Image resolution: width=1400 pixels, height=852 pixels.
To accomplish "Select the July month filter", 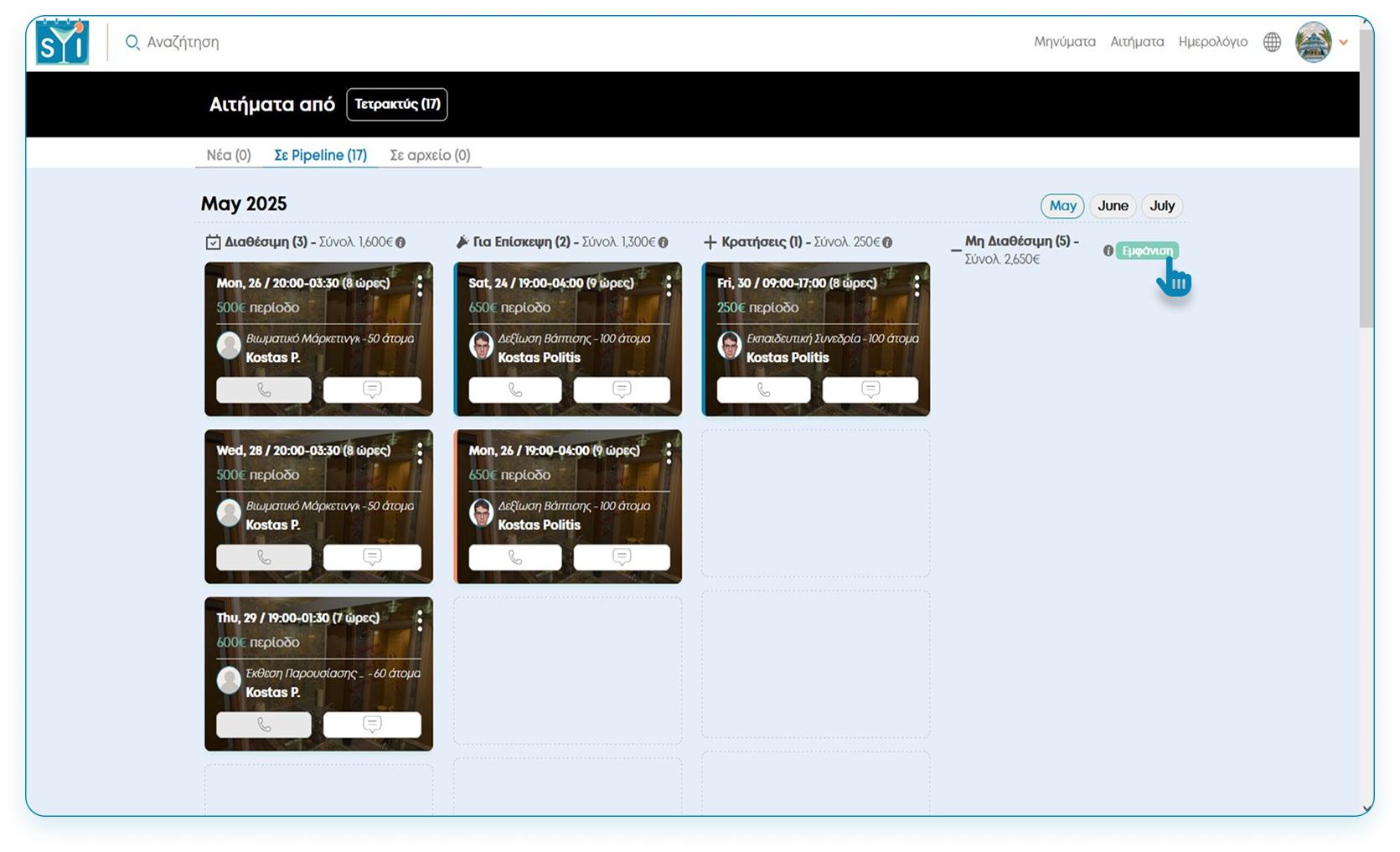I will [x=1161, y=206].
